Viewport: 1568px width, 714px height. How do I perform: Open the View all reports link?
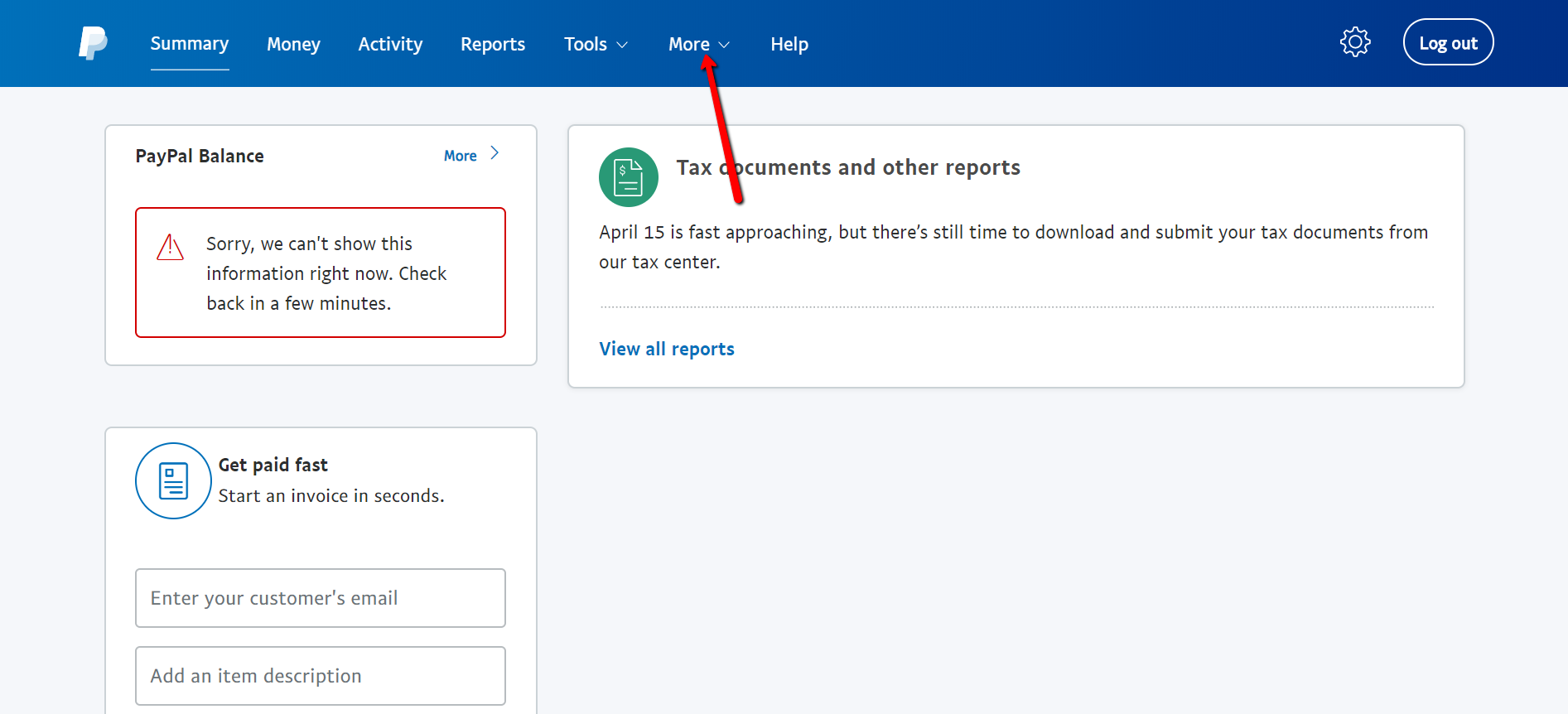pyautogui.click(x=667, y=349)
